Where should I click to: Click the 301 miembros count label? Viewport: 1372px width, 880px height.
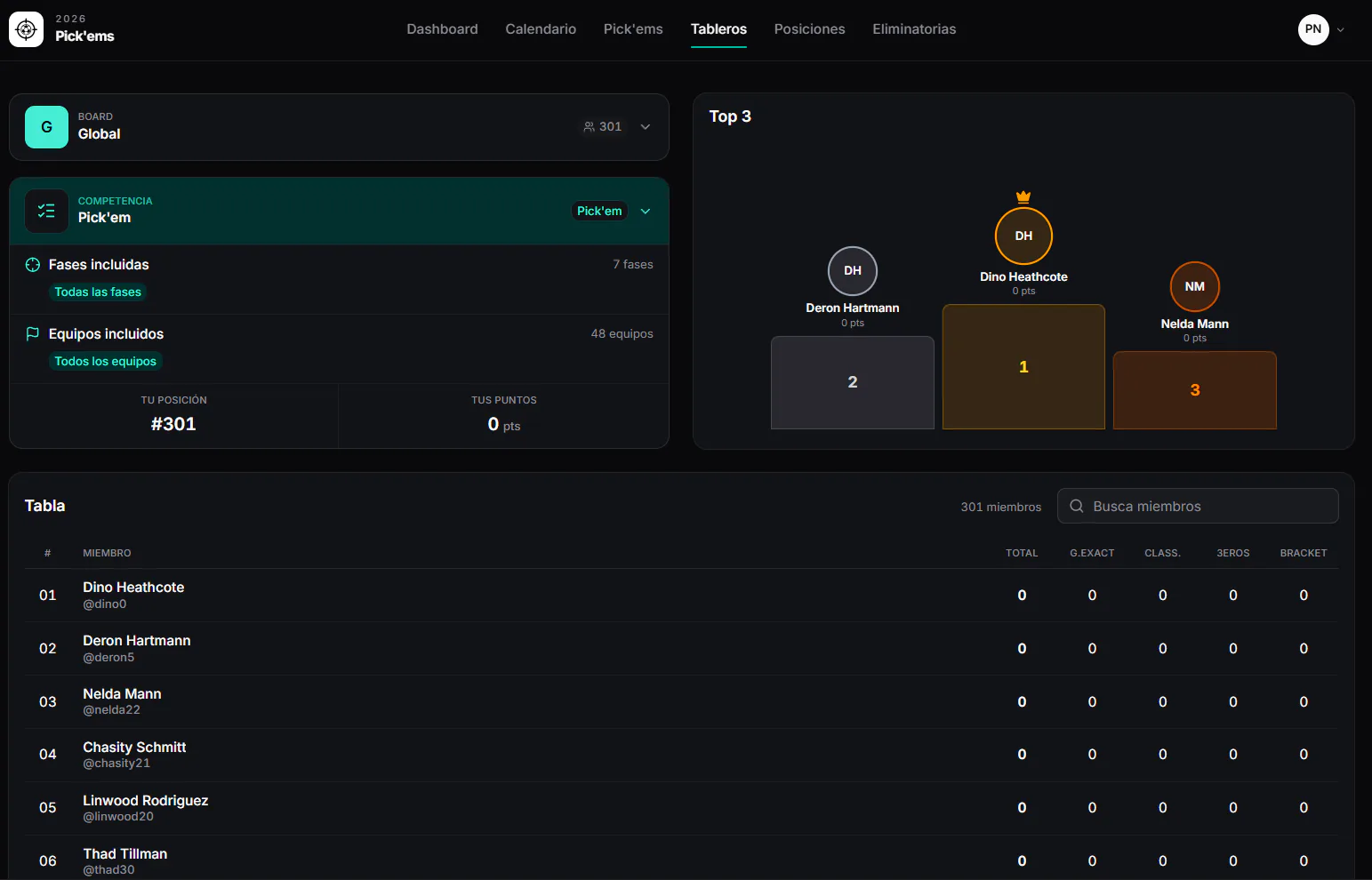point(1000,507)
